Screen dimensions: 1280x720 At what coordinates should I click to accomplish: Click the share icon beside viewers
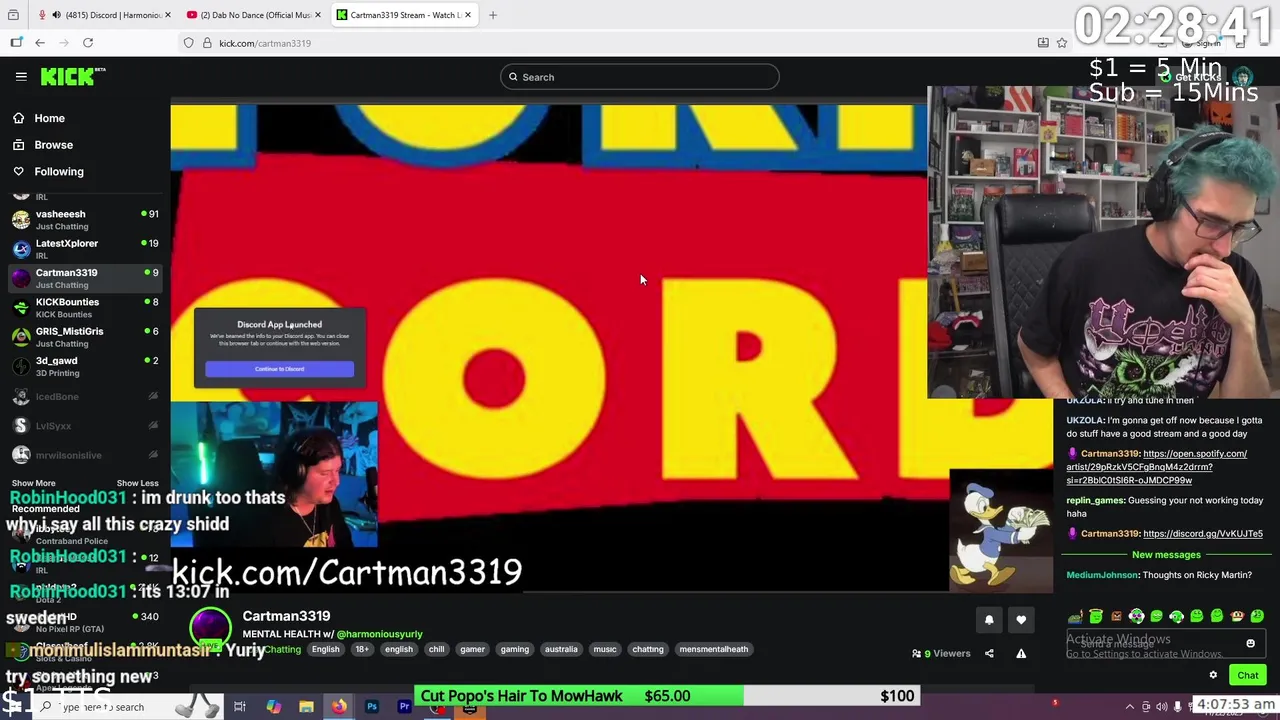click(x=989, y=653)
